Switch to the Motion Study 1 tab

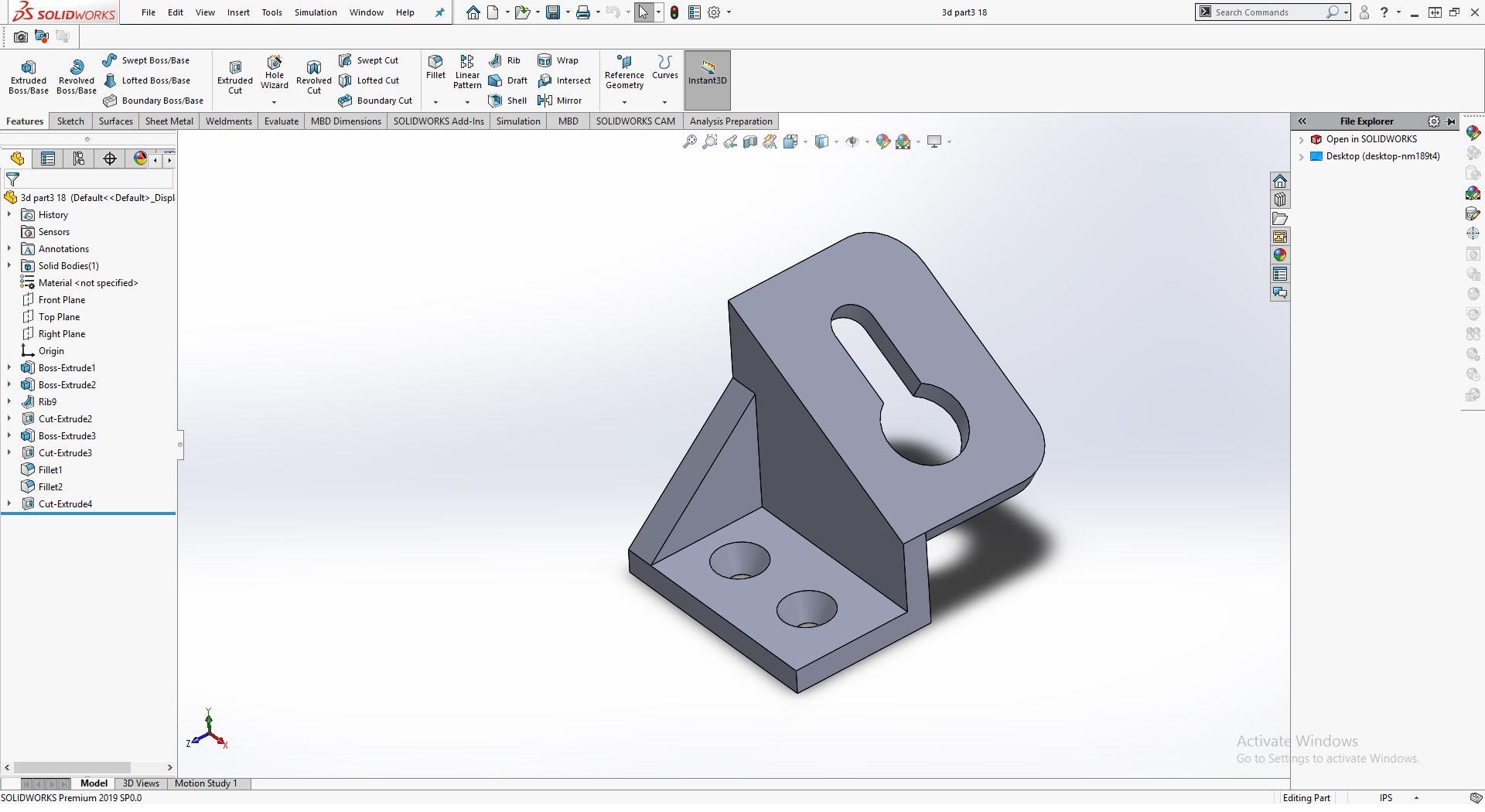click(x=206, y=783)
